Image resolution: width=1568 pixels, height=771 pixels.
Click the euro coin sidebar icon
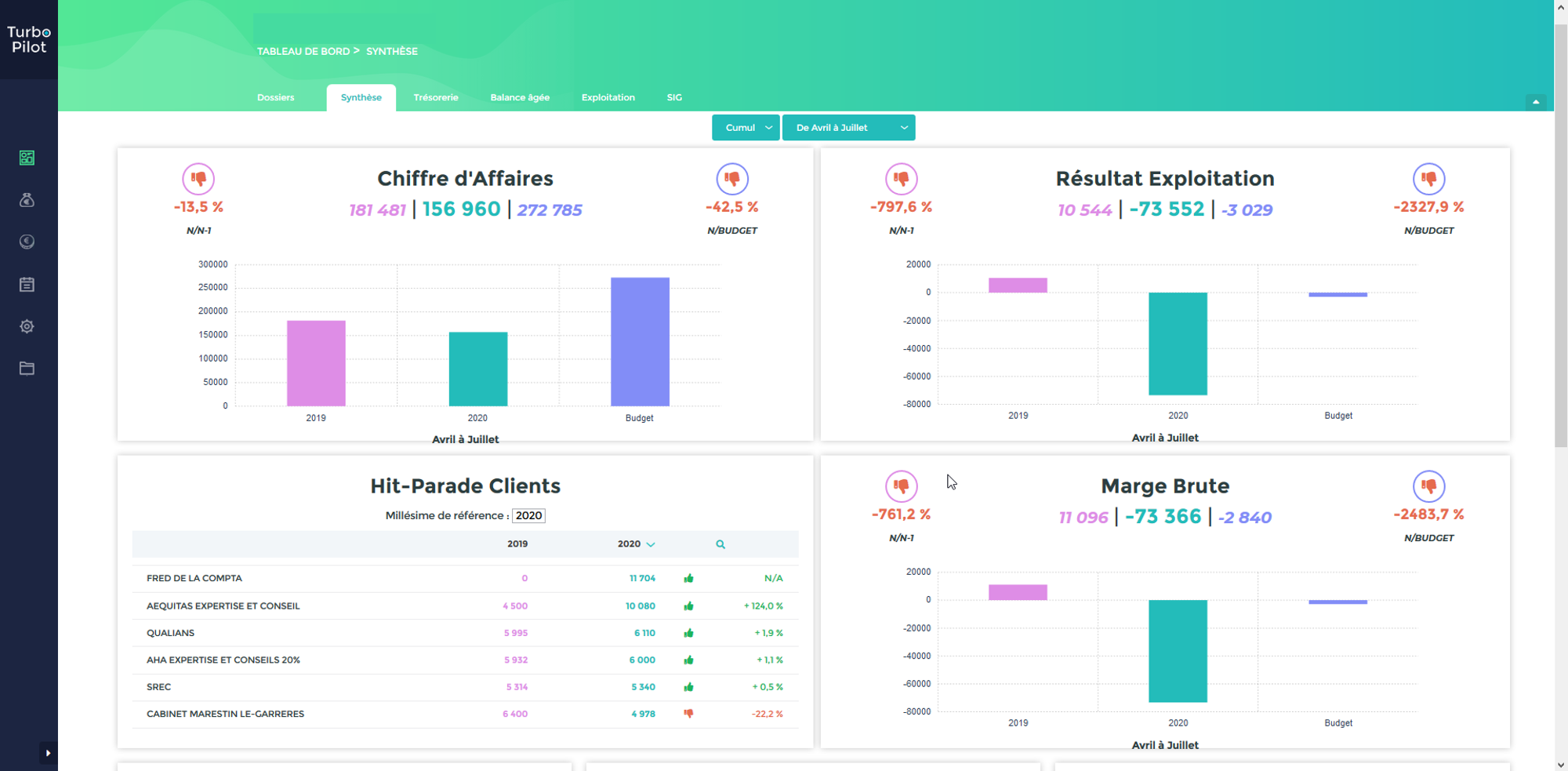coord(27,242)
